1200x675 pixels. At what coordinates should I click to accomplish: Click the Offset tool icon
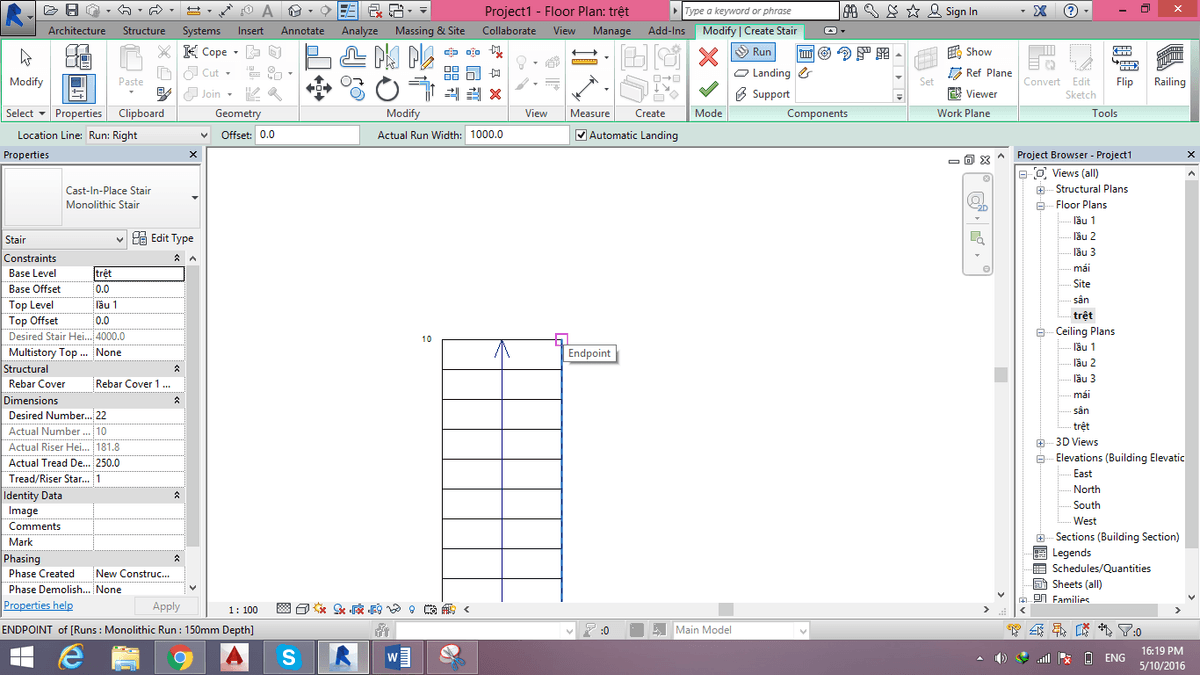[x=353, y=57]
